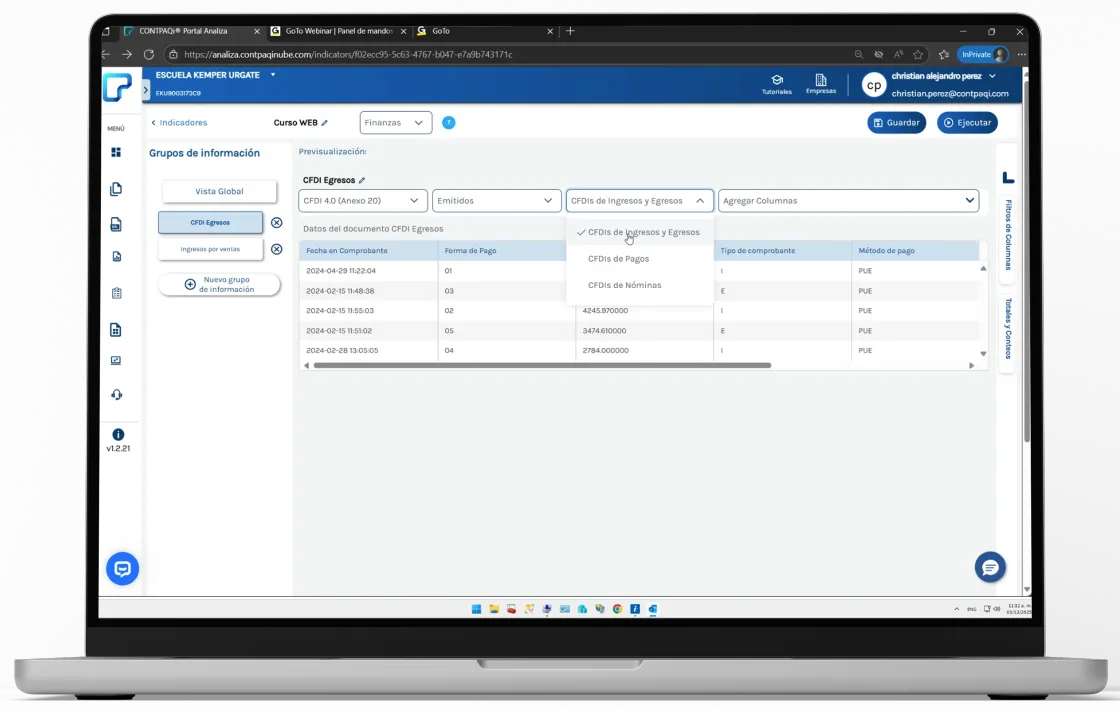The image size is (1120, 713).
Task: Click the Guardar button
Action: (896, 123)
